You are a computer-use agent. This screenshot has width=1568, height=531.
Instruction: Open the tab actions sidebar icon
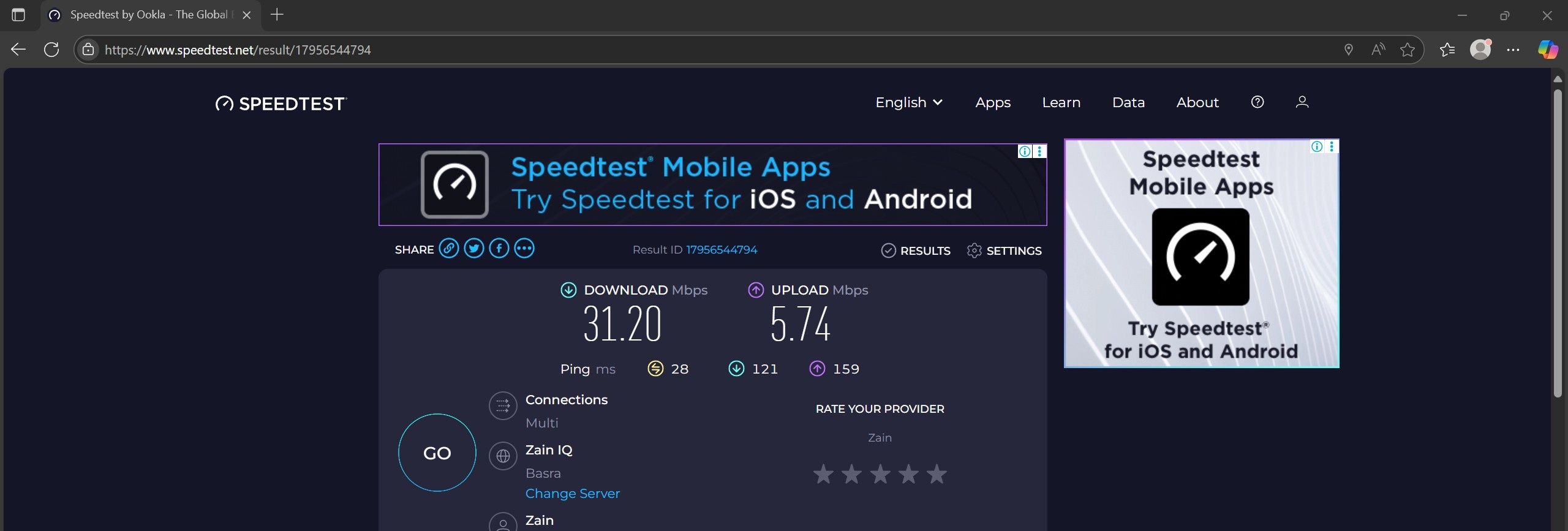click(18, 15)
